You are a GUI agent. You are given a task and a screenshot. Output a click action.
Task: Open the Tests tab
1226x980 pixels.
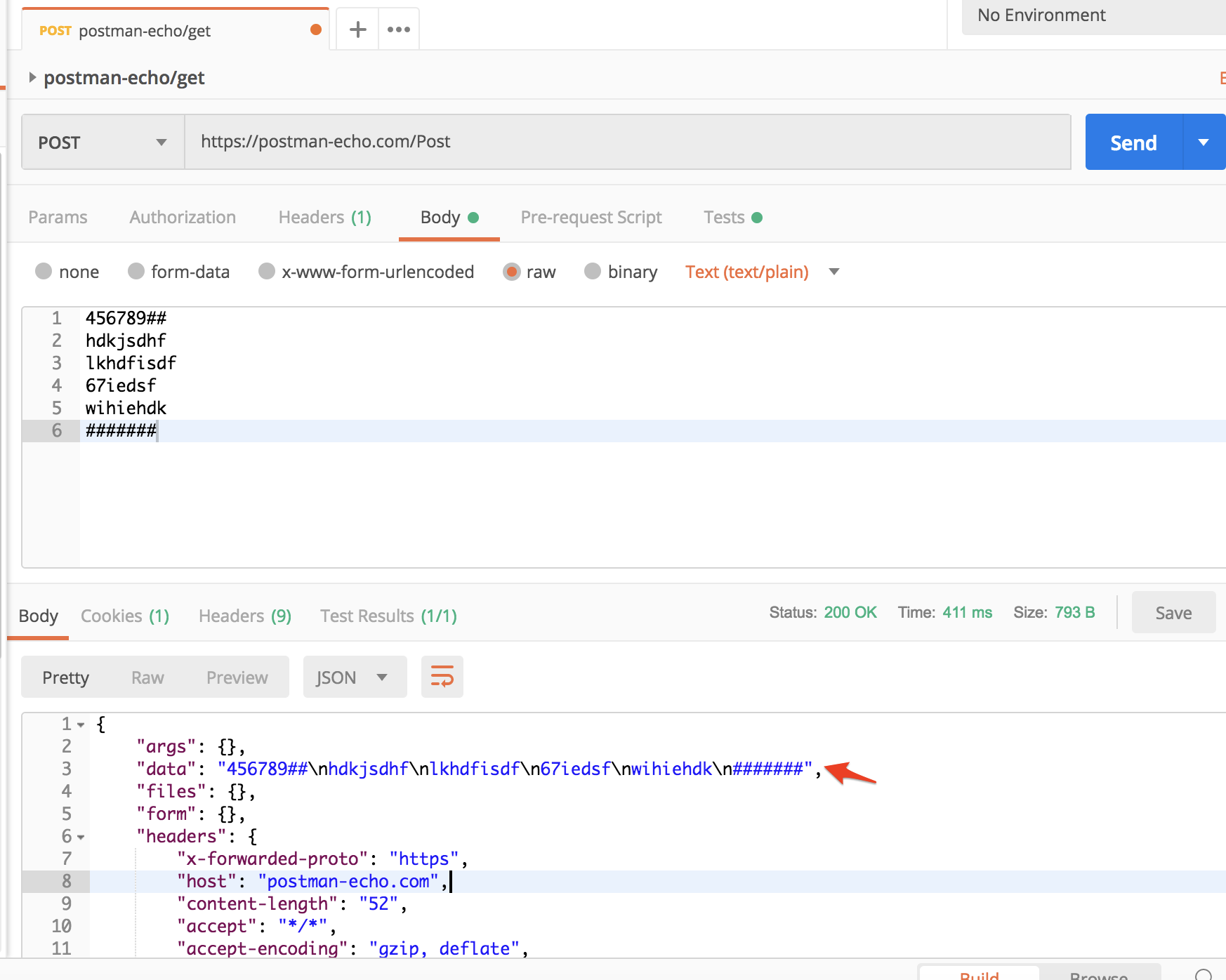(x=733, y=217)
